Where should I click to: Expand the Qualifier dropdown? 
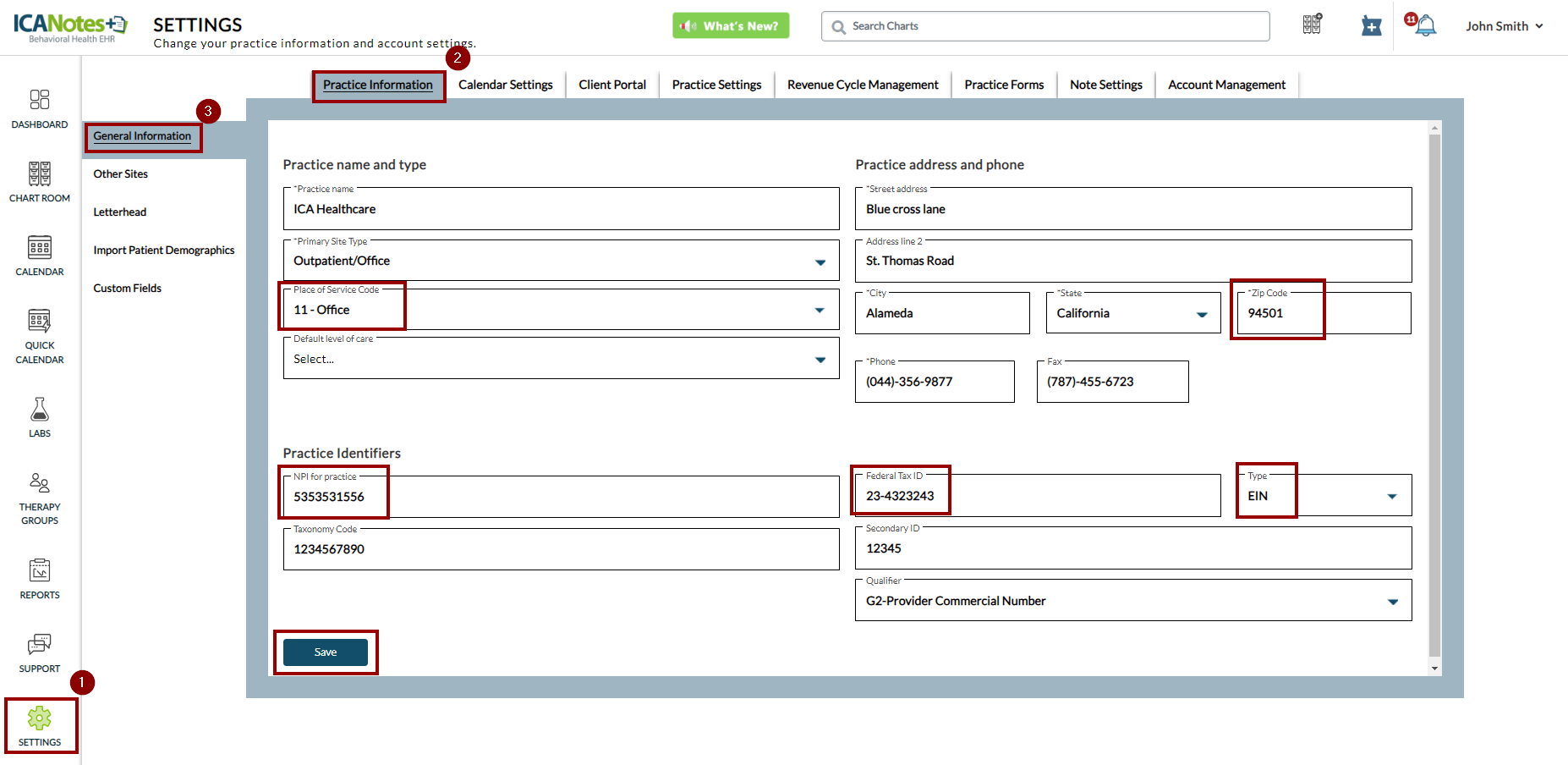pos(1392,602)
